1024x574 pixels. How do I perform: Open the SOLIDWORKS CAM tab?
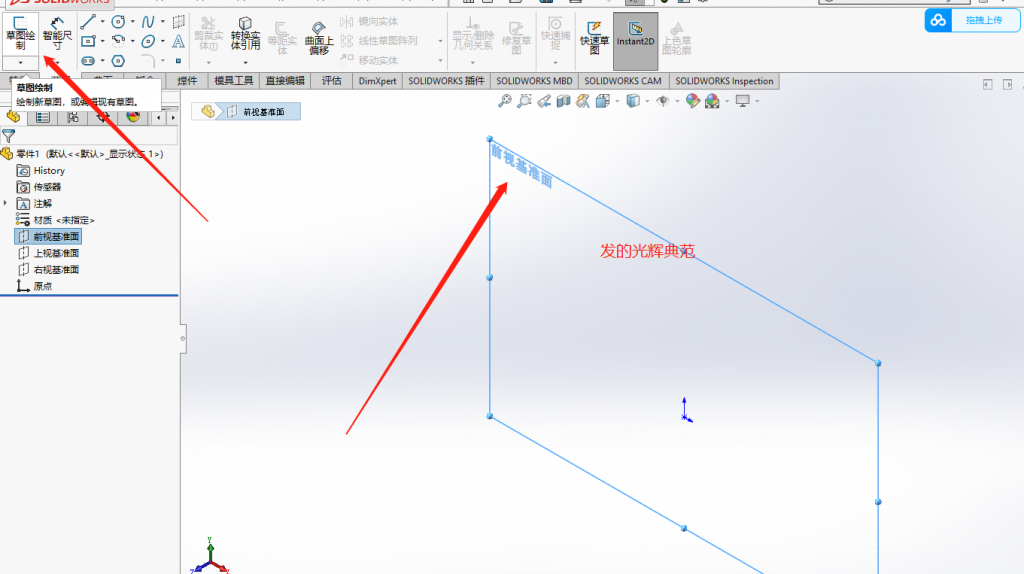coord(622,81)
